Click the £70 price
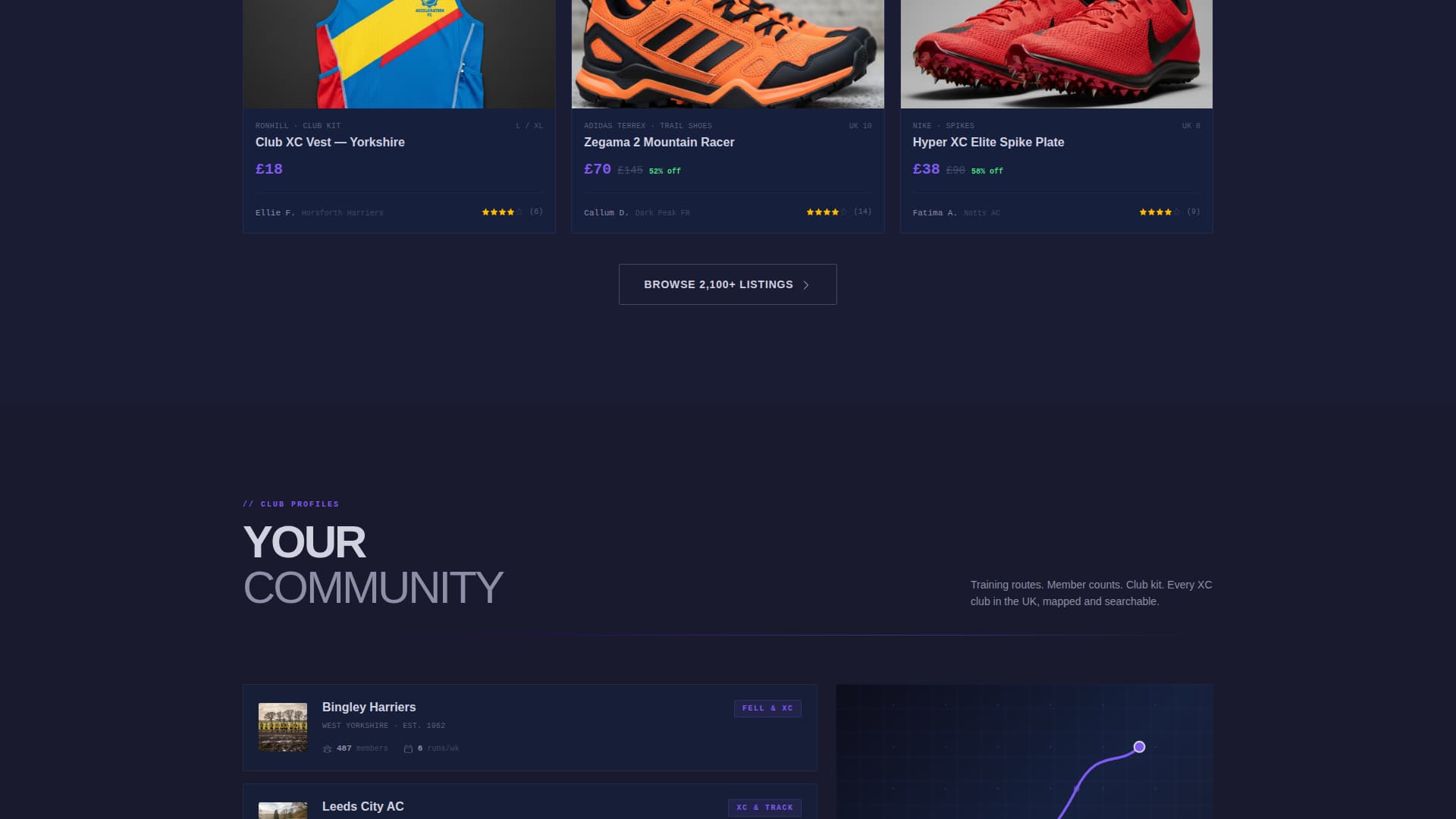This screenshot has height=819, width=1456. point(598,169)
